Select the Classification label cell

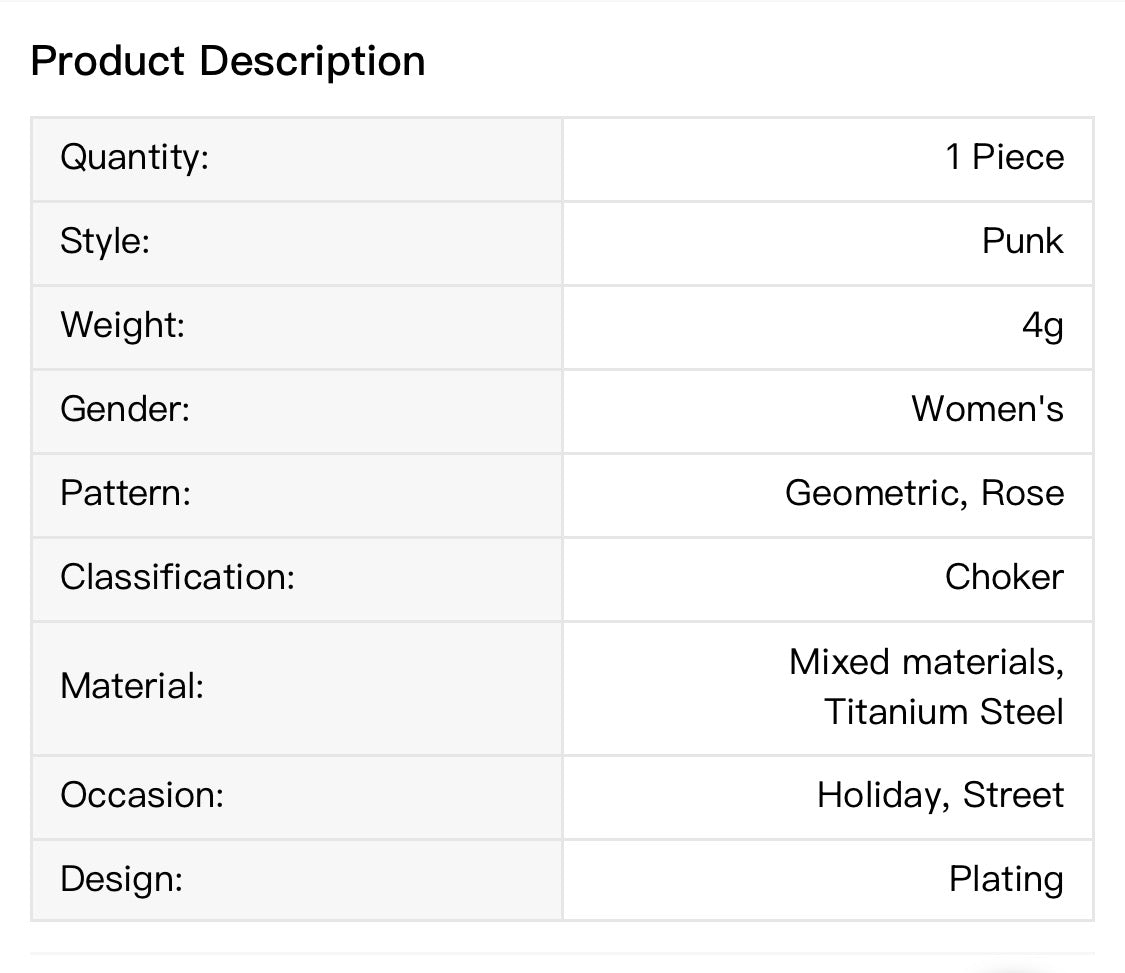click(297, 579)
